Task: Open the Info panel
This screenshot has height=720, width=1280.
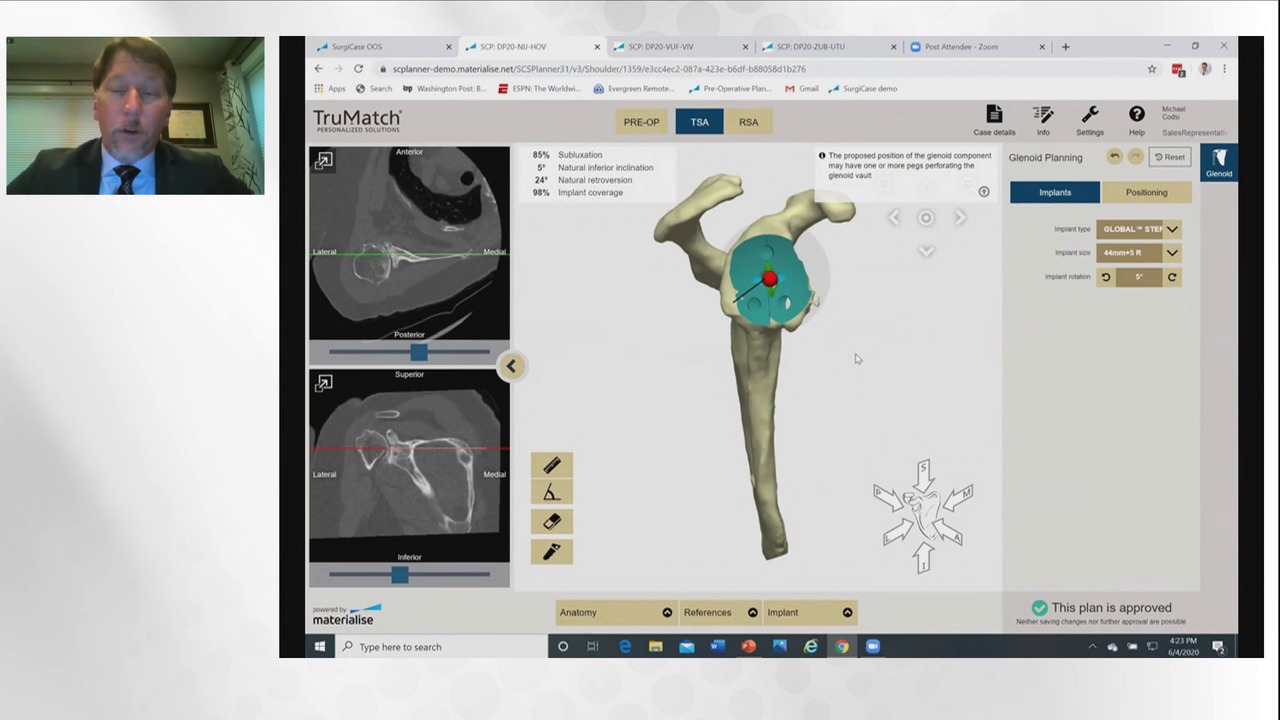Action: coord(1043,121)
